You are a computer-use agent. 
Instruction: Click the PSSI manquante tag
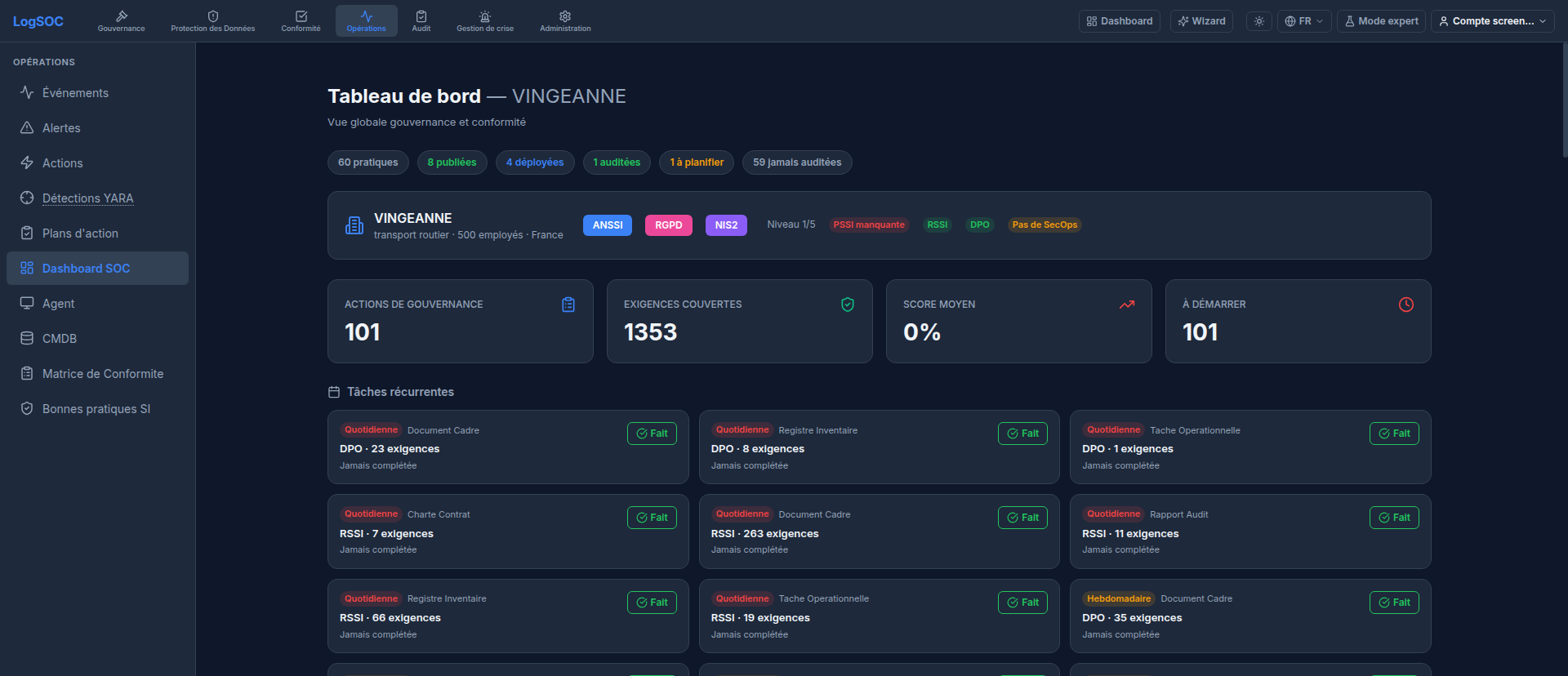pos(869,225)
